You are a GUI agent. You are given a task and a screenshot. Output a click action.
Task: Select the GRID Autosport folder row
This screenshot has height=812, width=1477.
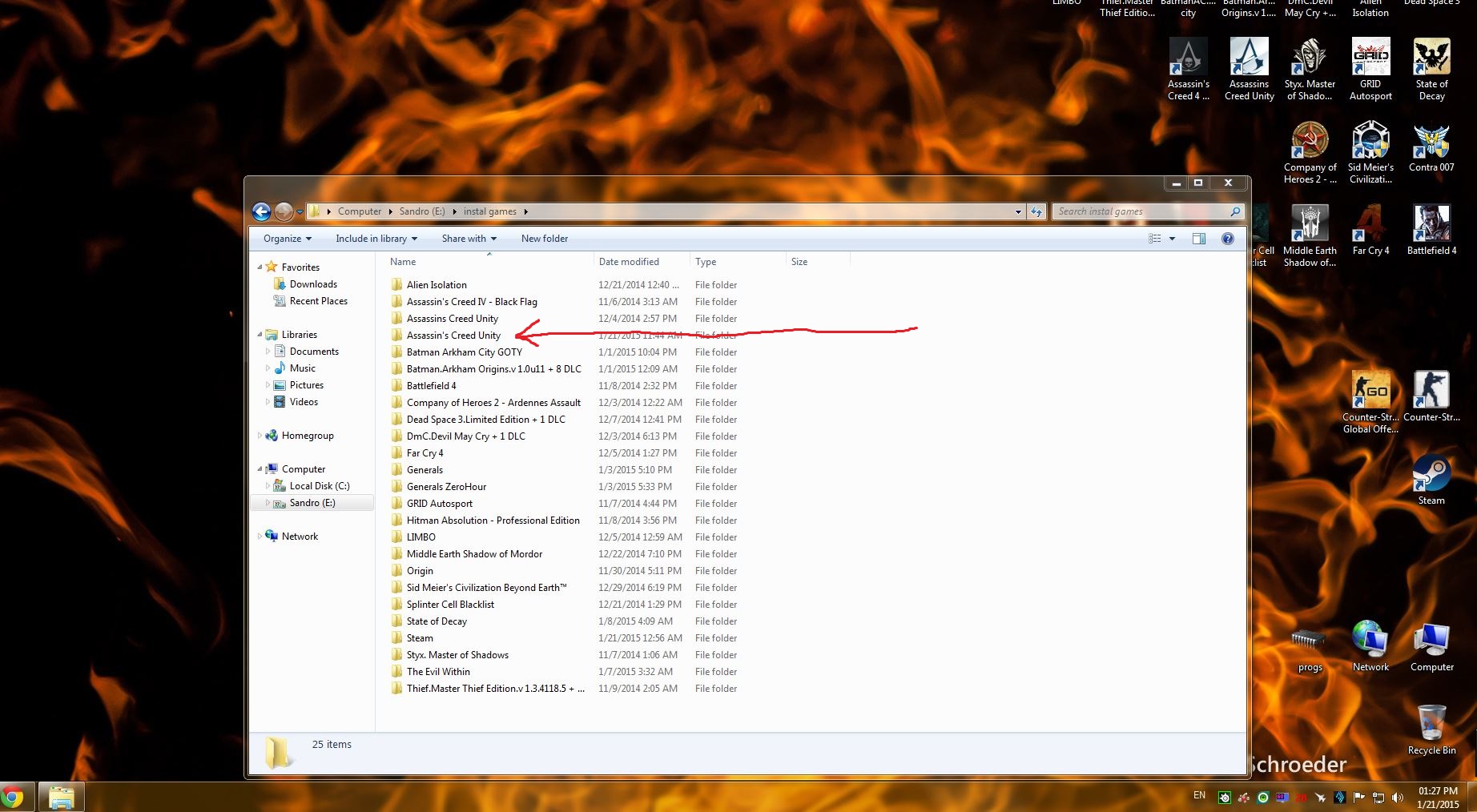click(x=439, y=504)
